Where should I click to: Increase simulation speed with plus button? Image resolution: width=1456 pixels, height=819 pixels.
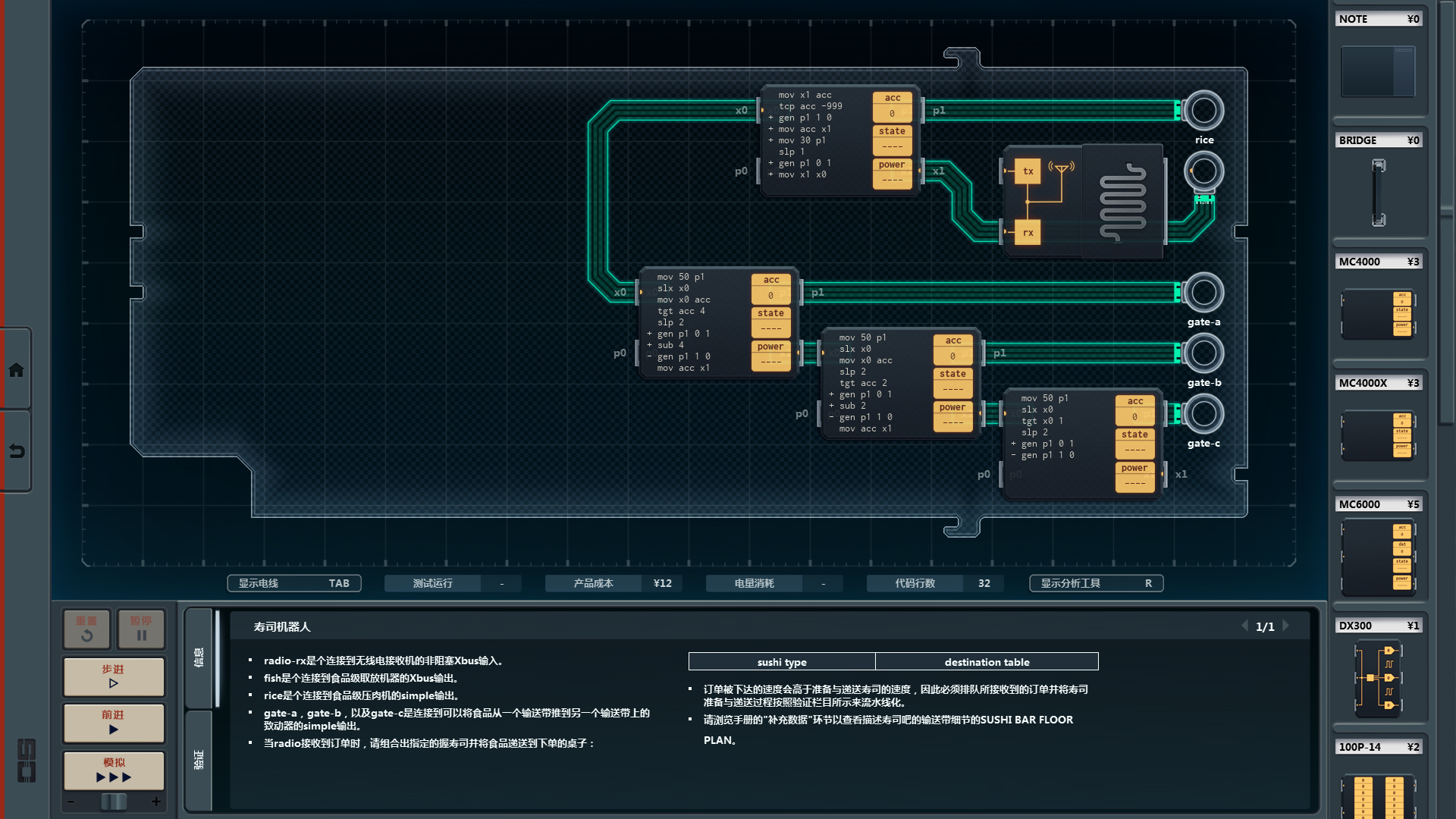point(156,802)
